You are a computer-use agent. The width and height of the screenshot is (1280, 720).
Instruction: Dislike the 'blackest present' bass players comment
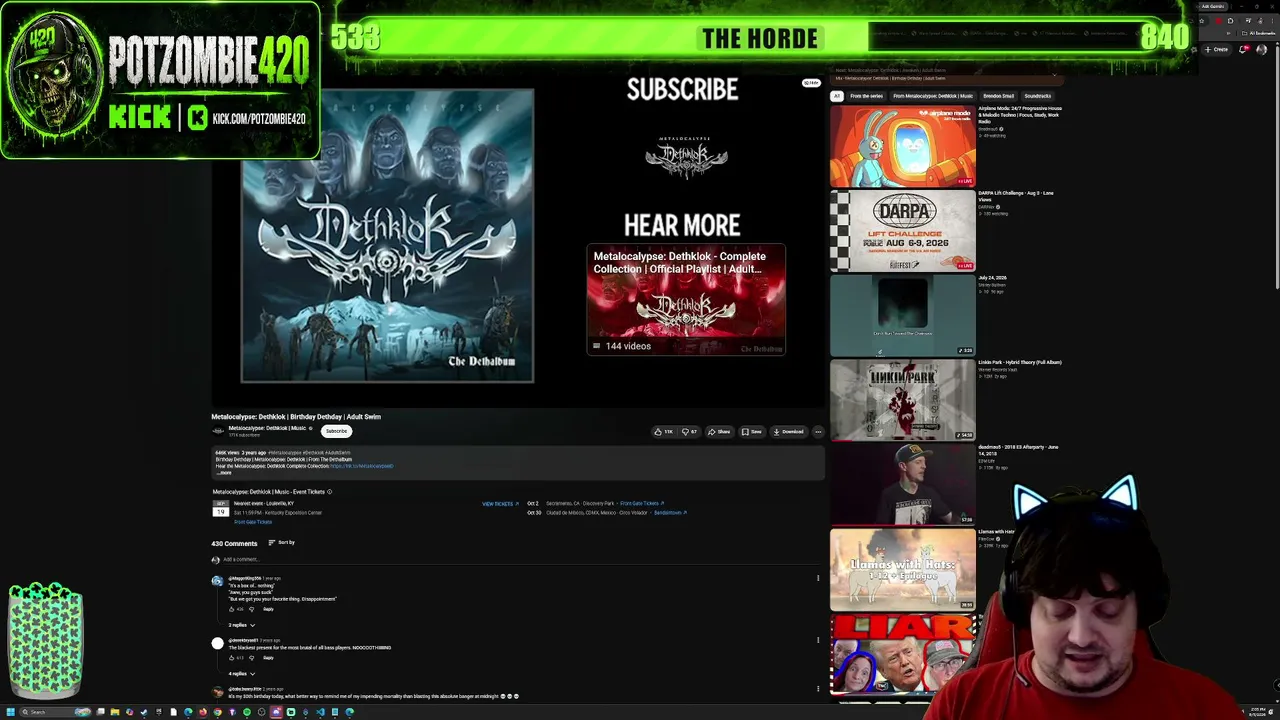click(x=251, y=658)
